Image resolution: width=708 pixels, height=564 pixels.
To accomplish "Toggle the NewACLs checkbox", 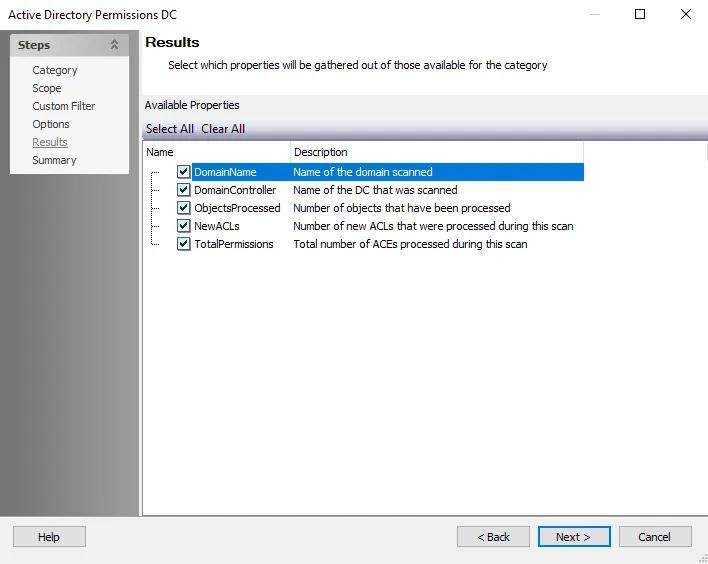I will click(x=183, y=226).
